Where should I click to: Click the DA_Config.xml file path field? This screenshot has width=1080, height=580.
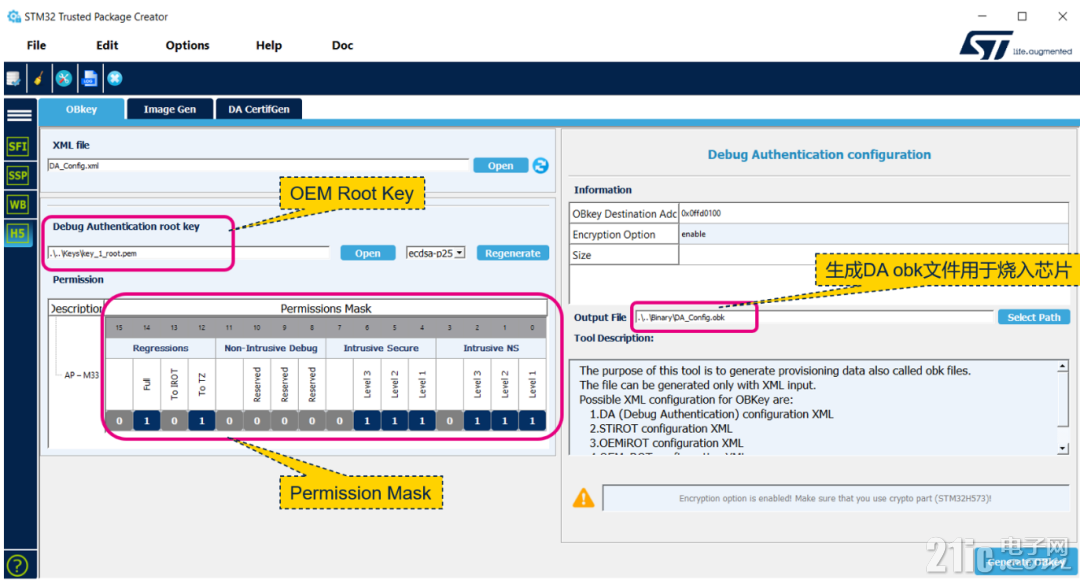(x=258, y=166)
